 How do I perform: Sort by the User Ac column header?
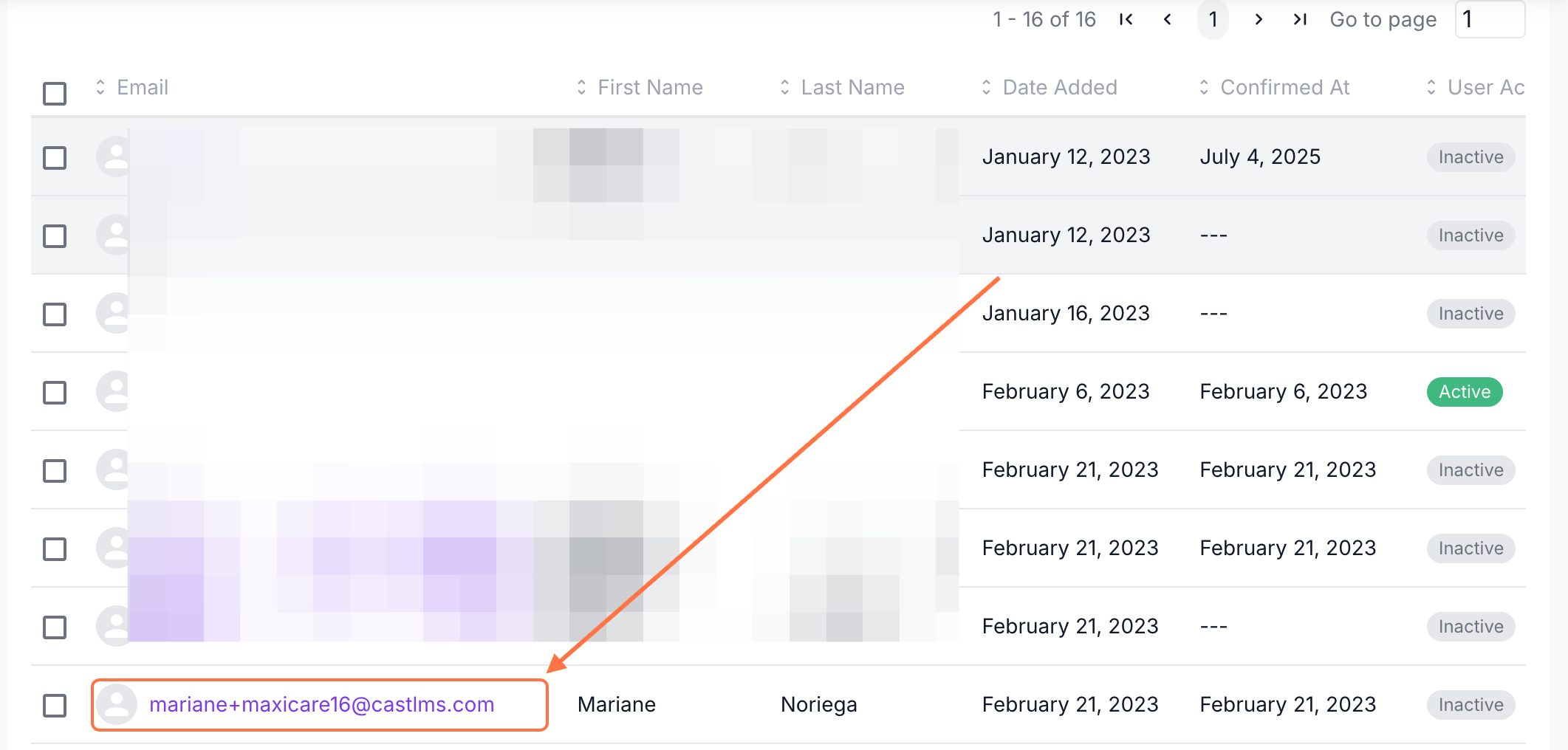point(1485,88)
